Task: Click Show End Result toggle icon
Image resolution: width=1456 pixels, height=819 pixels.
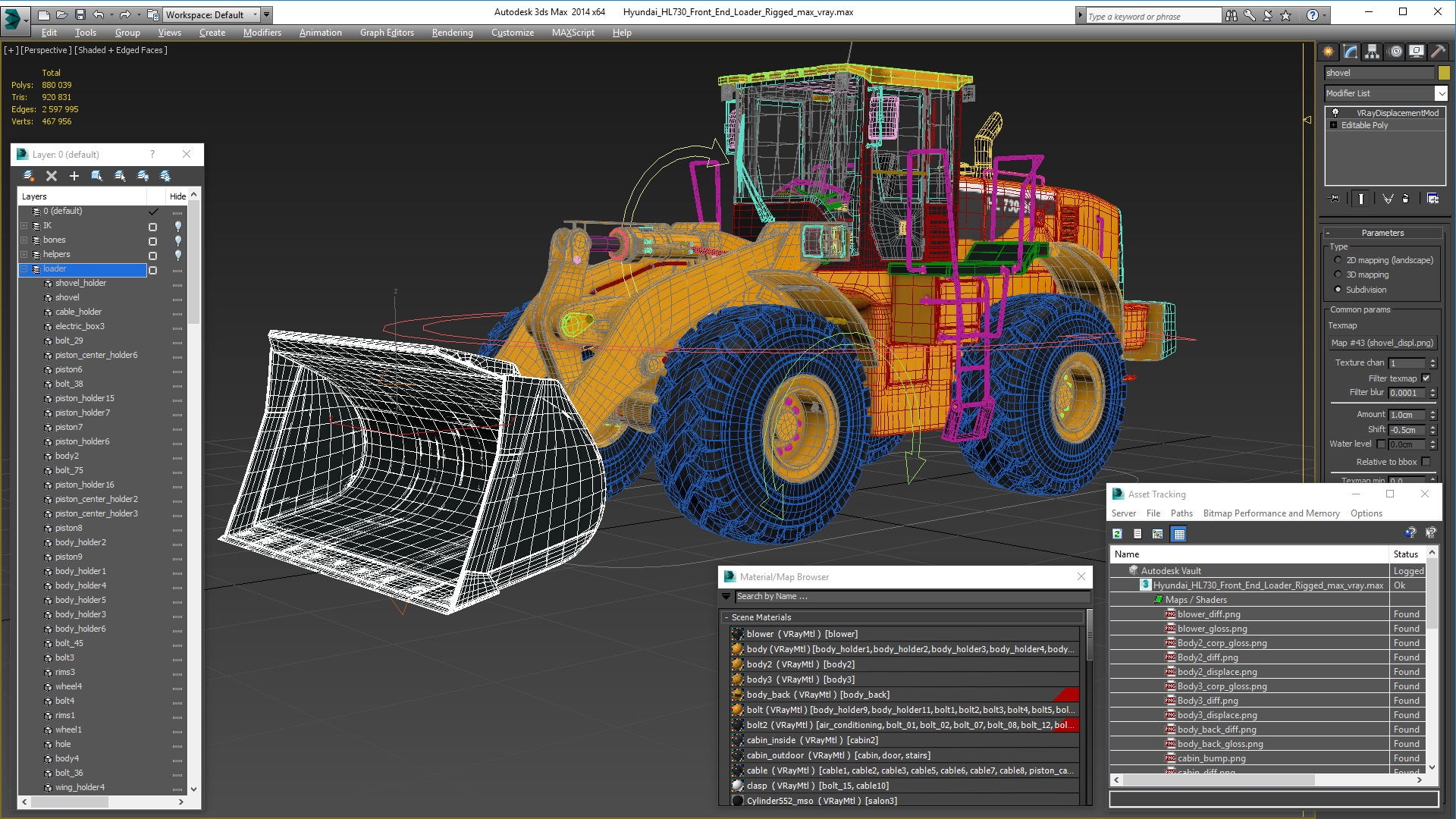Action: [1361, 199]
